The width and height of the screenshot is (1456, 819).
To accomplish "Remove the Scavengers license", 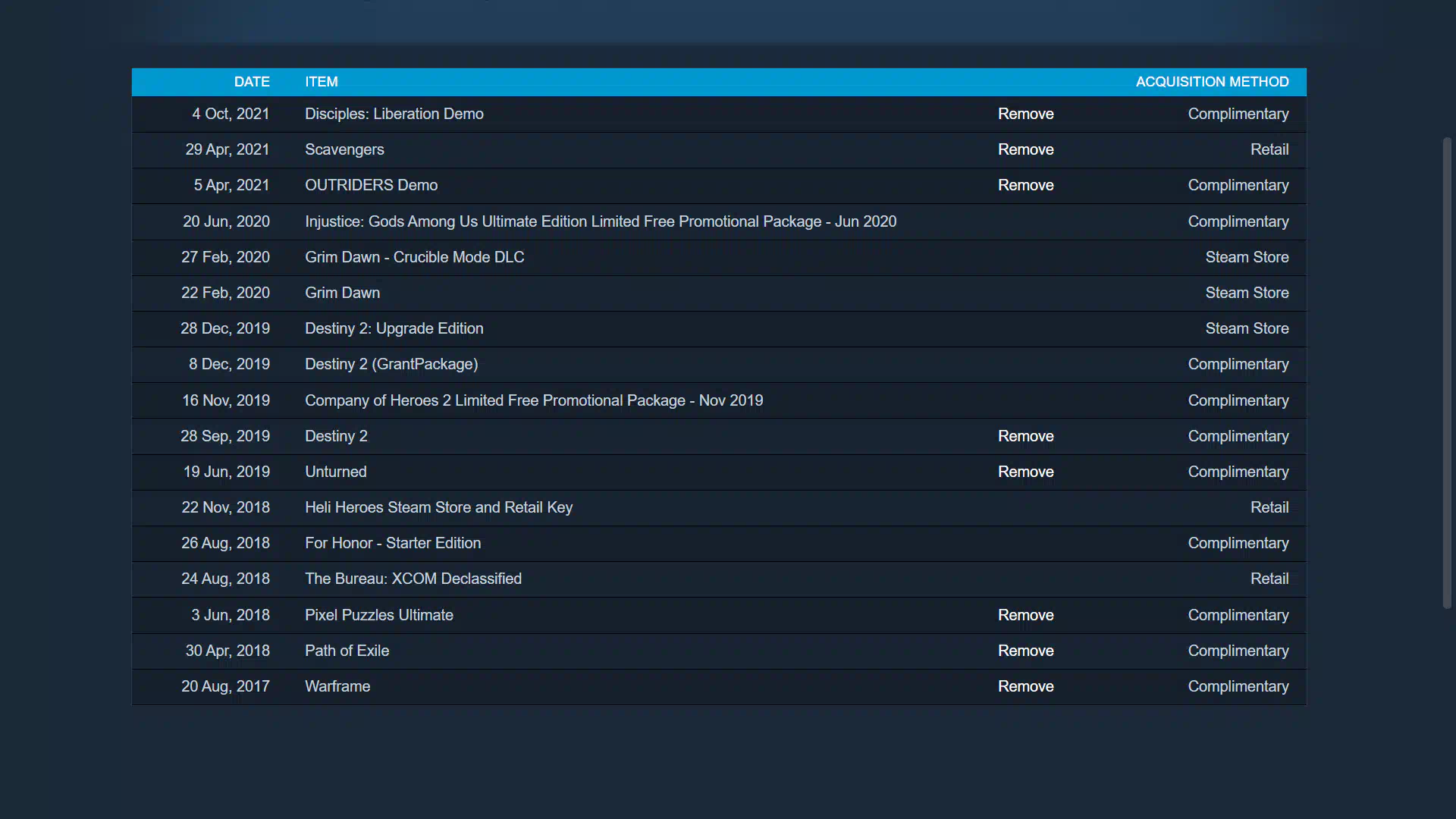I will (1025, 149).
